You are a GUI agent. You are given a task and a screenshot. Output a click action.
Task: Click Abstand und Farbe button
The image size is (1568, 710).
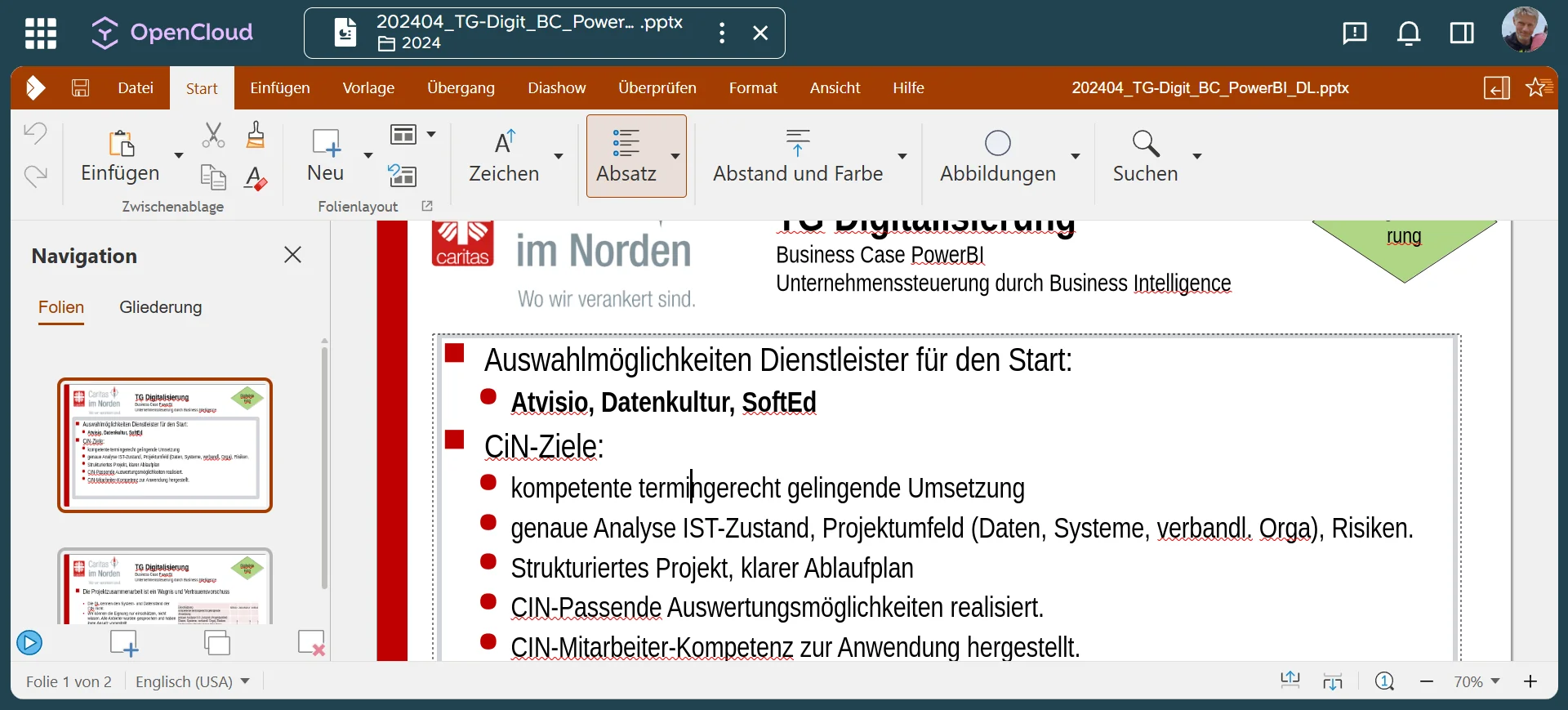tap(798, 156)
